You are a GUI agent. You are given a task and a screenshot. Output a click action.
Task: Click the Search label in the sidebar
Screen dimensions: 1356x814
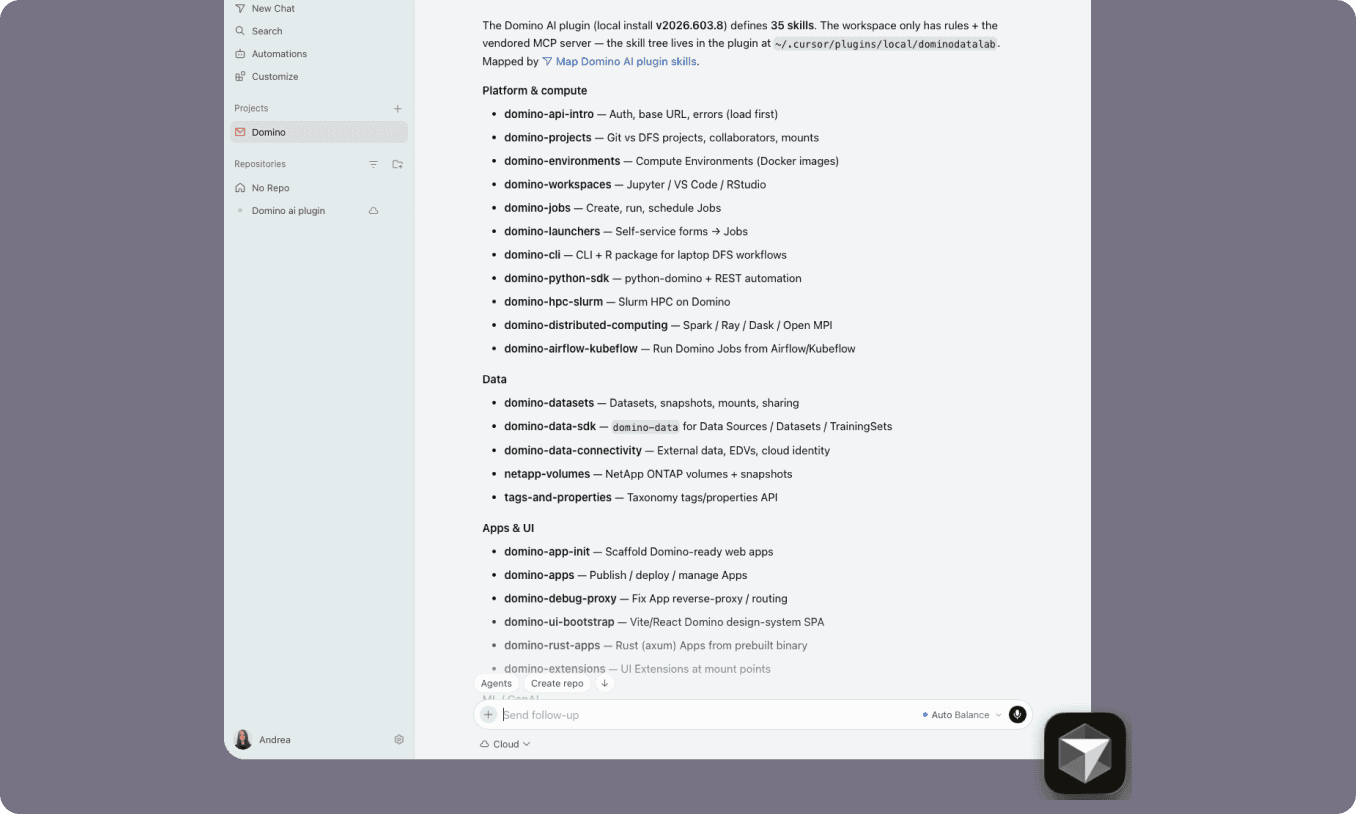click(x=267, y=31)
